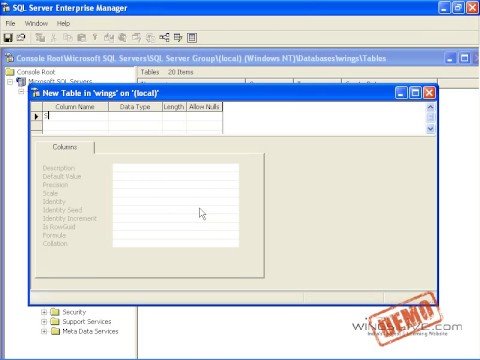Image resolution: width=480 pixels, height=360 pixels.
Task: Expand the Security tree node
Action: pyautogui.click(x=44, y=312)
